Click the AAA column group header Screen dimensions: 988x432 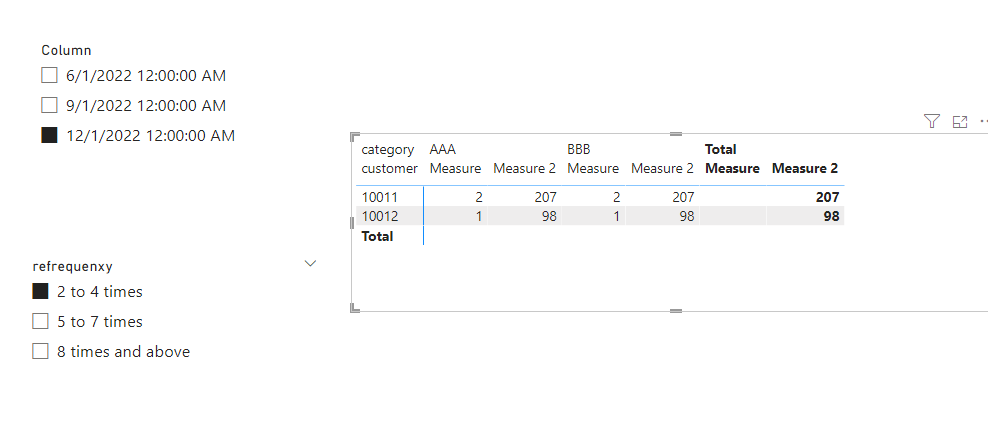tap(442, 150)
